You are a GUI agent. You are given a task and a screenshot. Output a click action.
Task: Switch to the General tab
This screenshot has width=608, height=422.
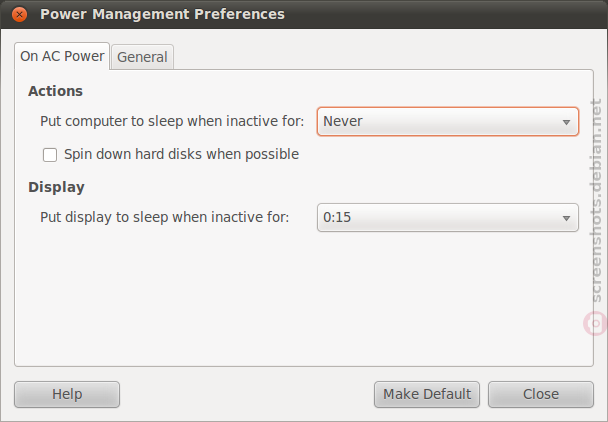[x=142, y=57]
